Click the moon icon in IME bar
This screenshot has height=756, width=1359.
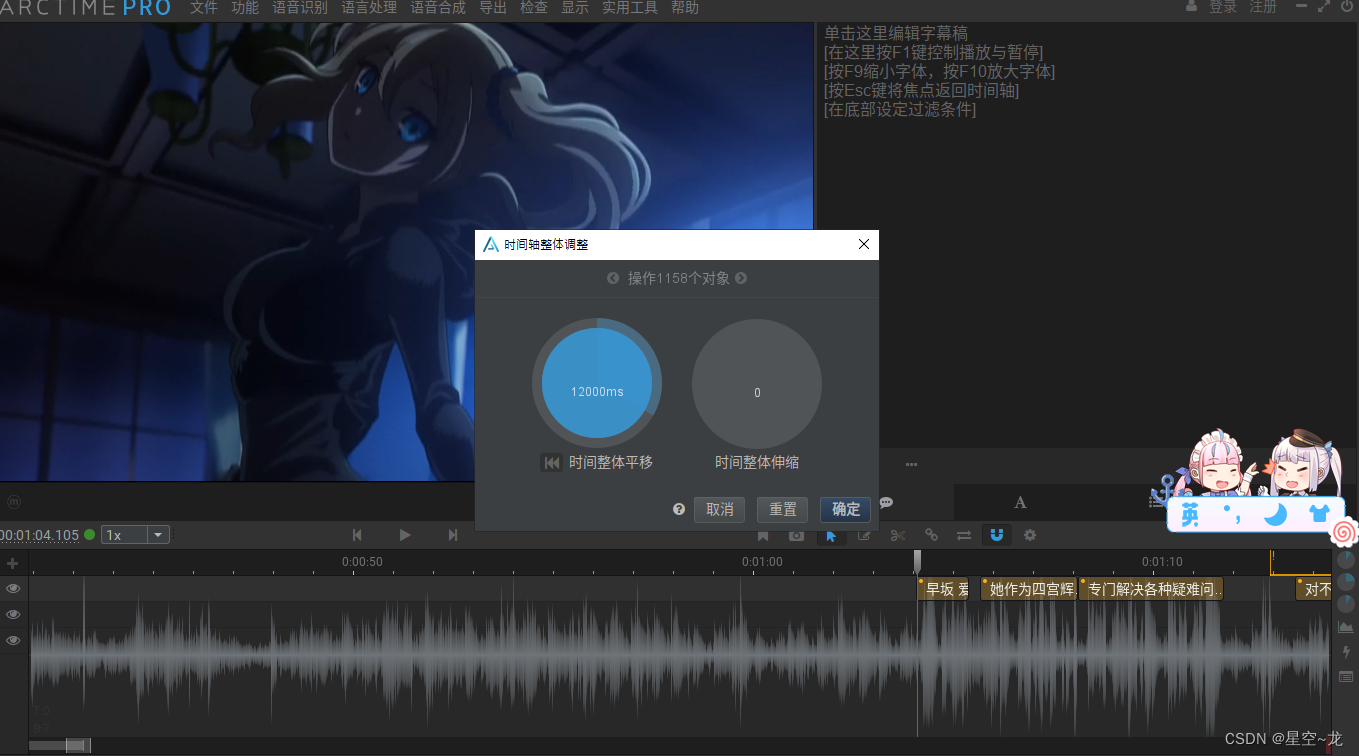[1274, 515]
